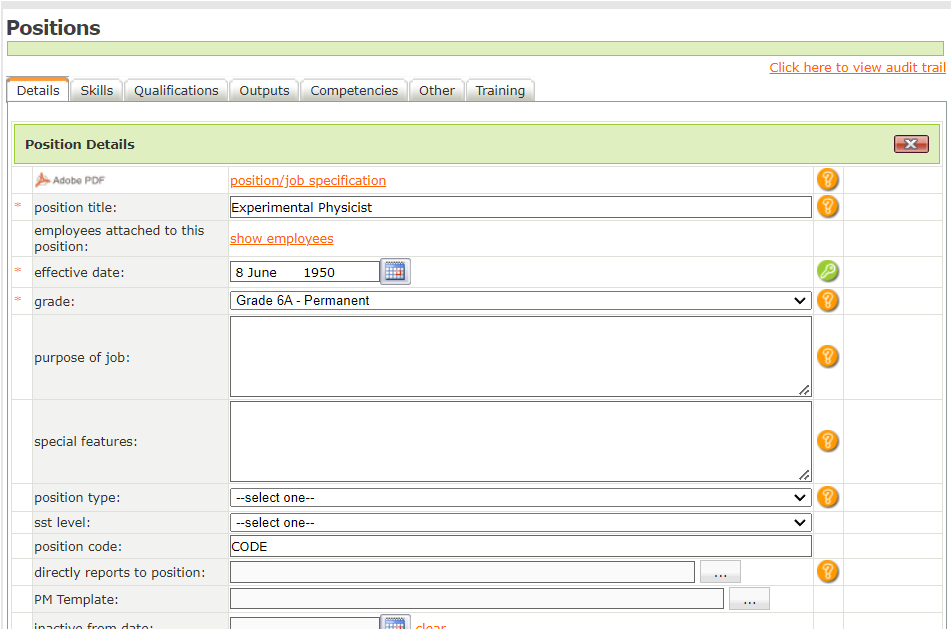
Task: Open the position type dropdown
Action: (520, 498)
